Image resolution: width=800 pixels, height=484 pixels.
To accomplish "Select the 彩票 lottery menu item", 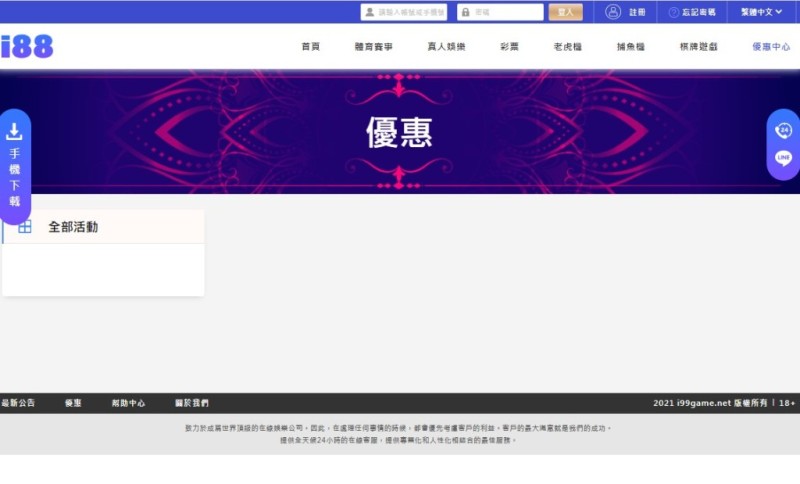I will click(509, 47).
